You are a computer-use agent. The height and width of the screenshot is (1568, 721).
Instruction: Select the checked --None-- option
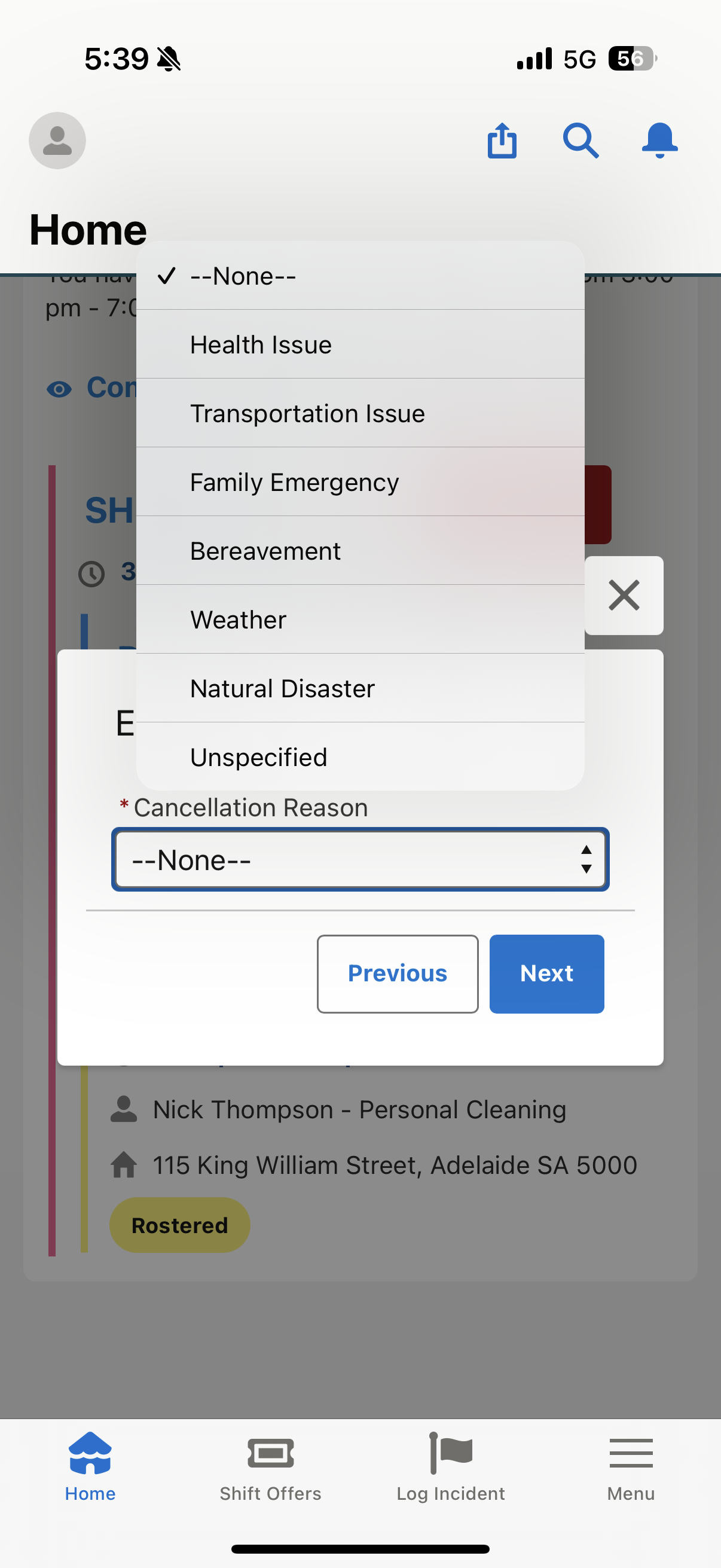point(360,276)
